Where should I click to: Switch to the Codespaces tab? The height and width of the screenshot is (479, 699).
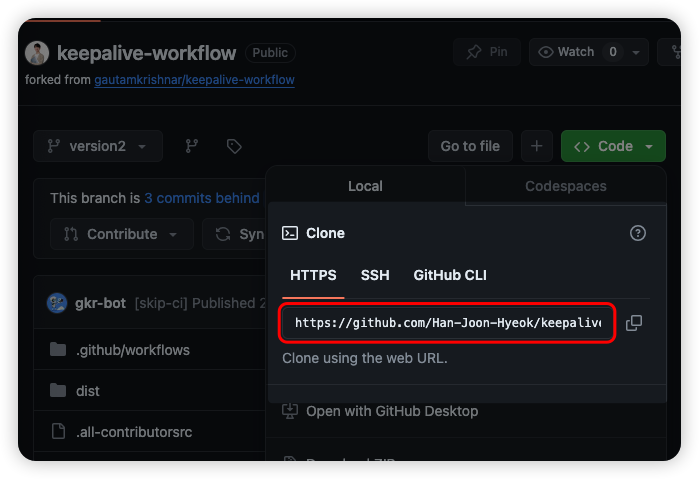[x=565, y=186]
